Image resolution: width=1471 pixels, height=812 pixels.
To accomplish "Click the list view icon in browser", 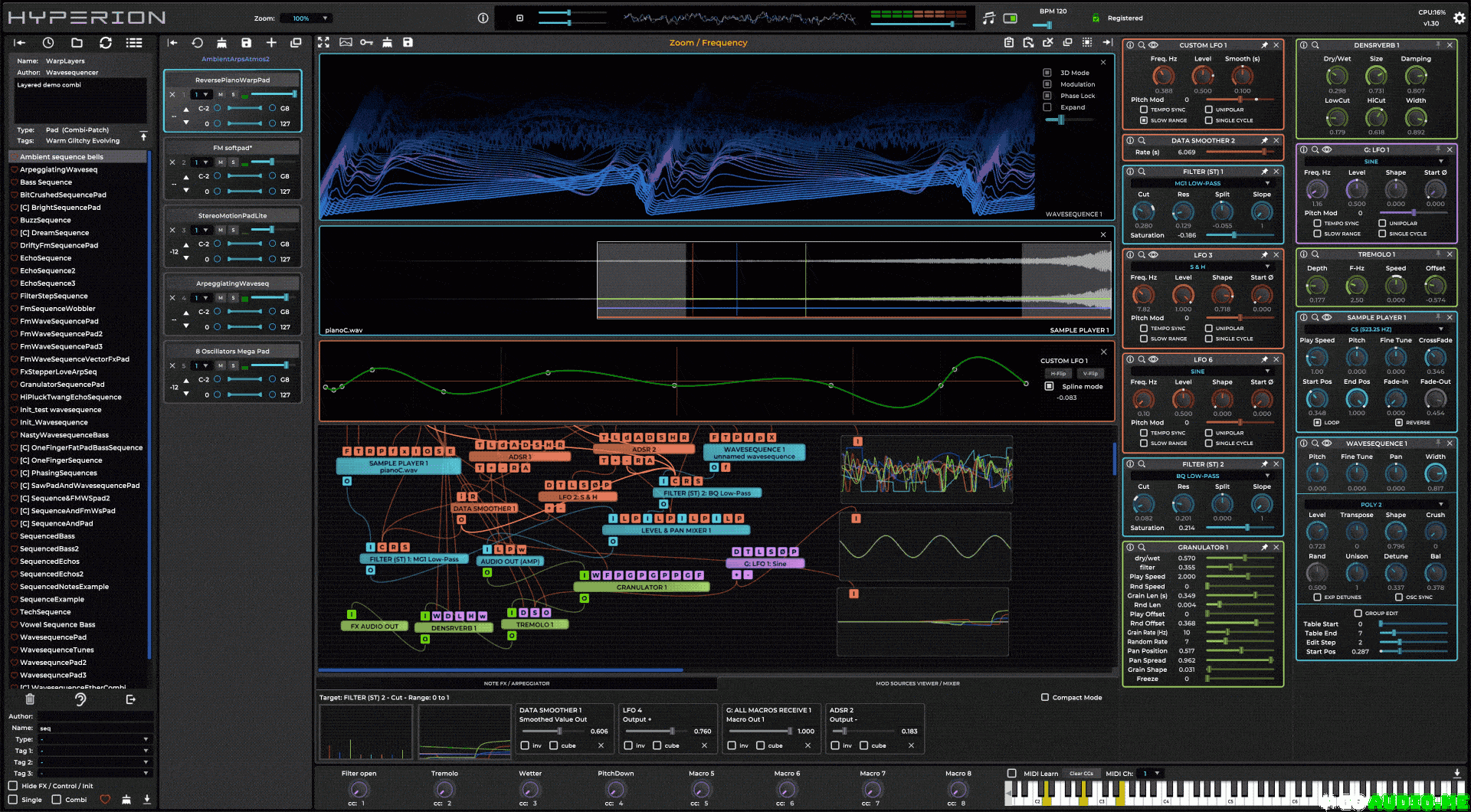I will (x=134, y=43).
